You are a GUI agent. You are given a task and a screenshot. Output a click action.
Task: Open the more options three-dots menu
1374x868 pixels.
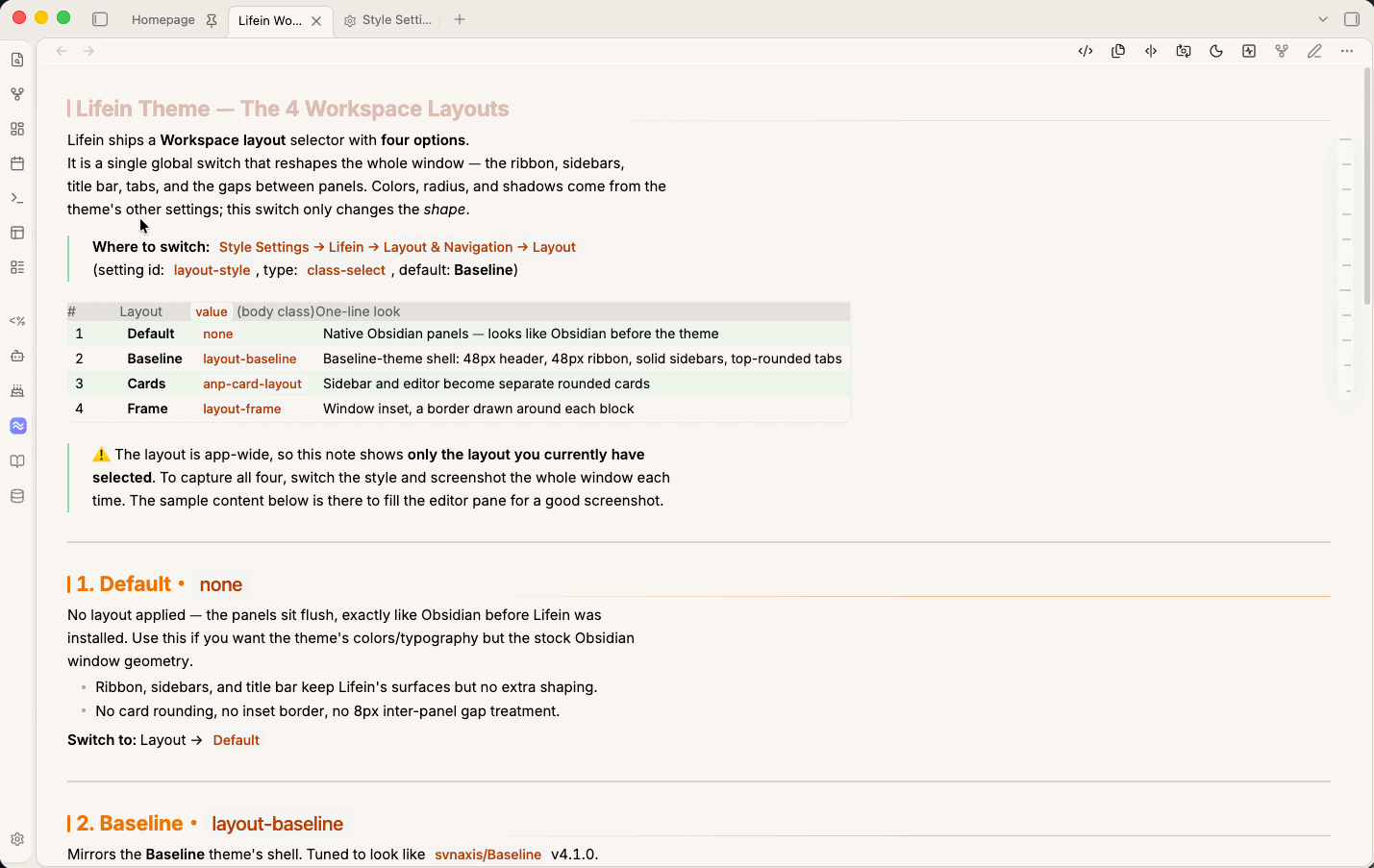1347,51
